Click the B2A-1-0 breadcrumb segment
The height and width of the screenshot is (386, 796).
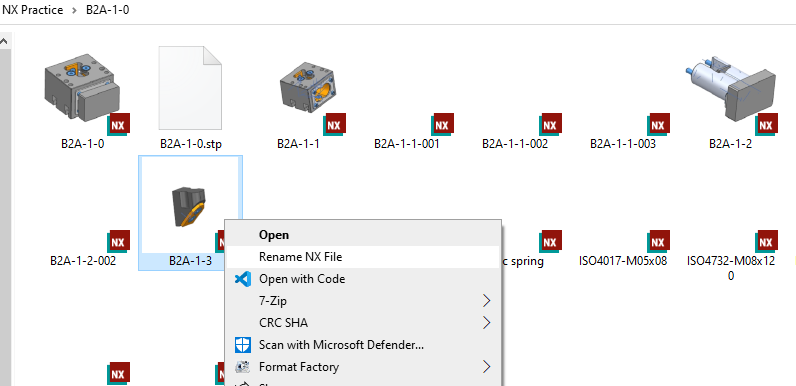[x=108, y=10]
